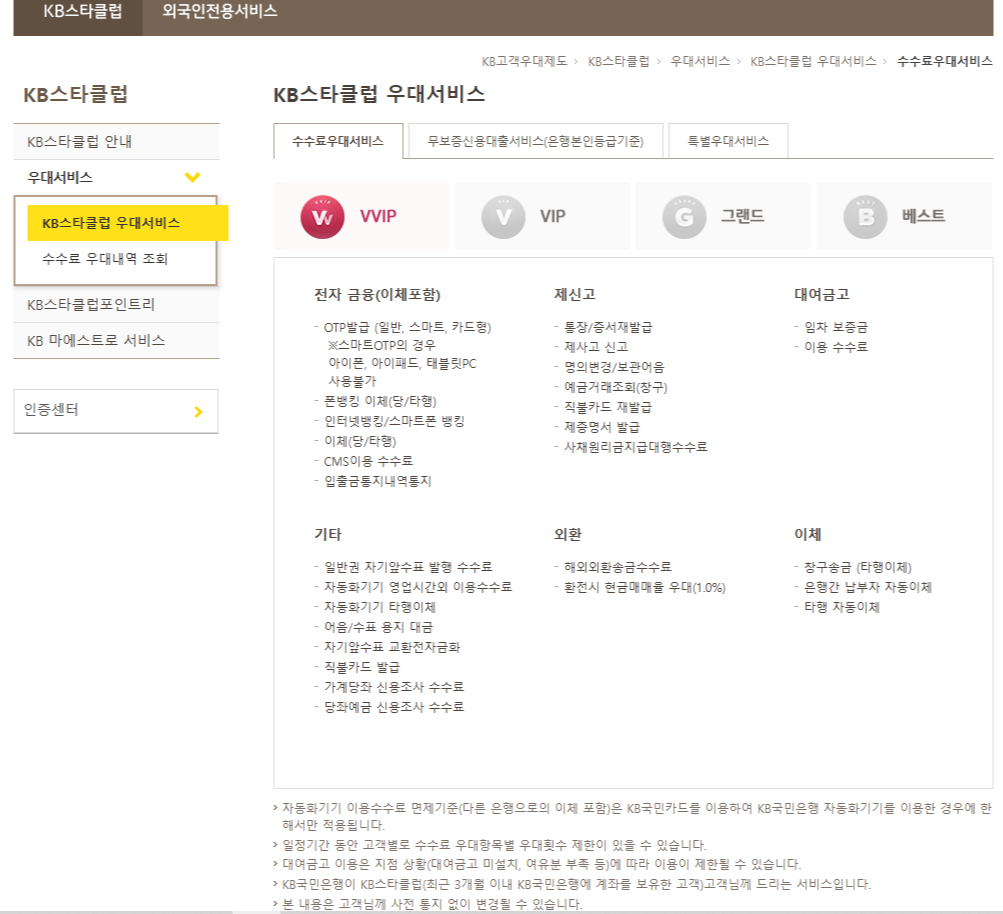Open the 인증센터 link box

[x=116, y=411]
